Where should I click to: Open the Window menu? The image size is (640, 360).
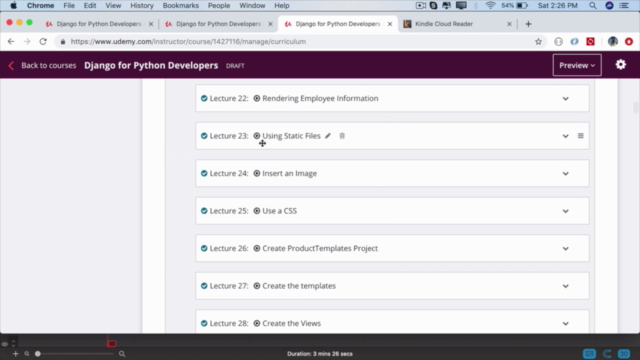[x=252, y=6]
